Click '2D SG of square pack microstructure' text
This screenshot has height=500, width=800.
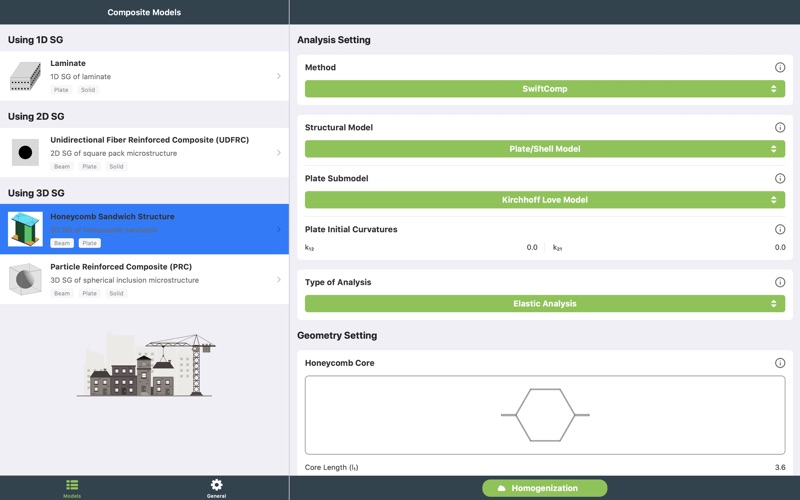[114, 153]
